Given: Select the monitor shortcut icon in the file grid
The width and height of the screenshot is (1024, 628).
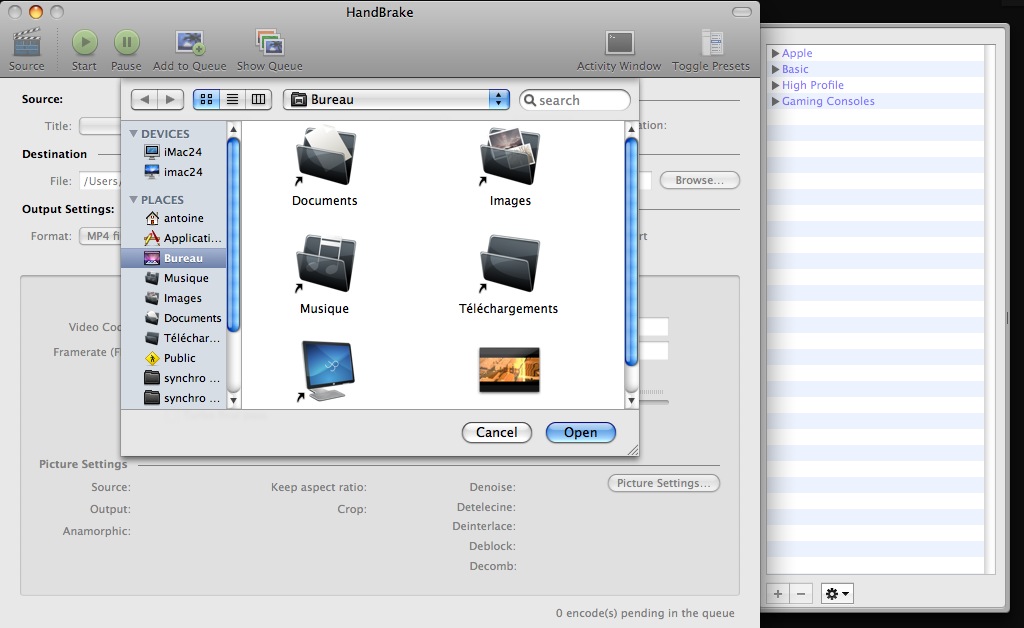Looking at the screenshot, I should click(327, 371).
